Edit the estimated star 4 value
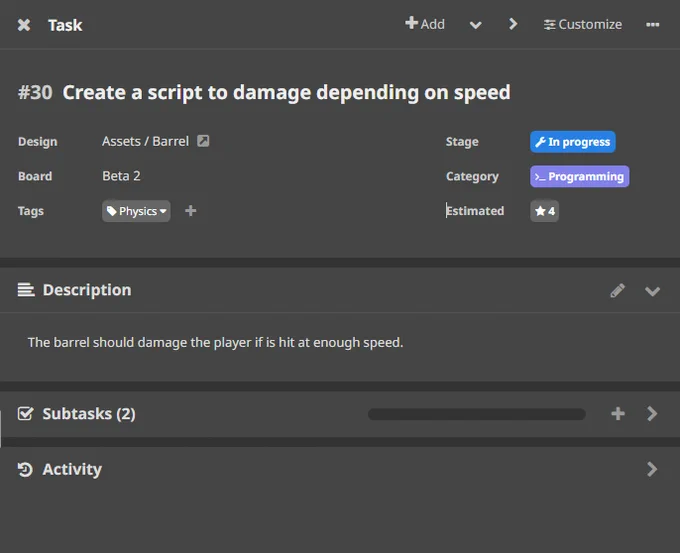This screenshot has height=553, width=680. pos(544,211)
